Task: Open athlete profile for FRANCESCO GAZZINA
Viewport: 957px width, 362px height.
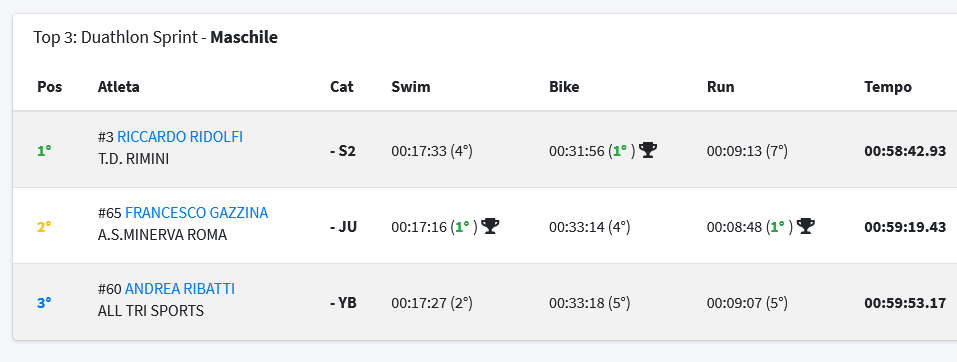Action: click(x=197, y=213)
